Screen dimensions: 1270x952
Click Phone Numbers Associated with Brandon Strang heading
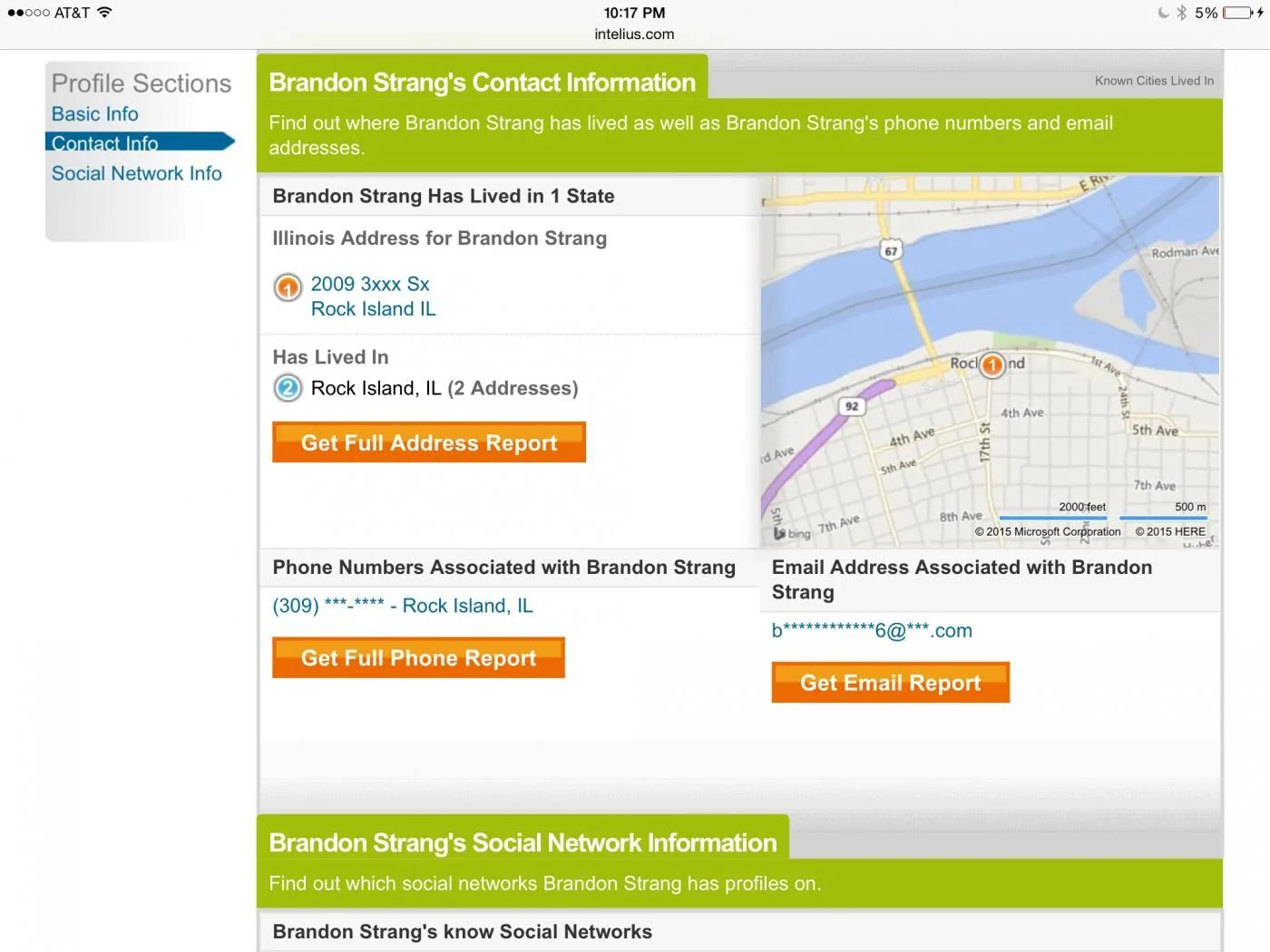[x=504, y=568]
